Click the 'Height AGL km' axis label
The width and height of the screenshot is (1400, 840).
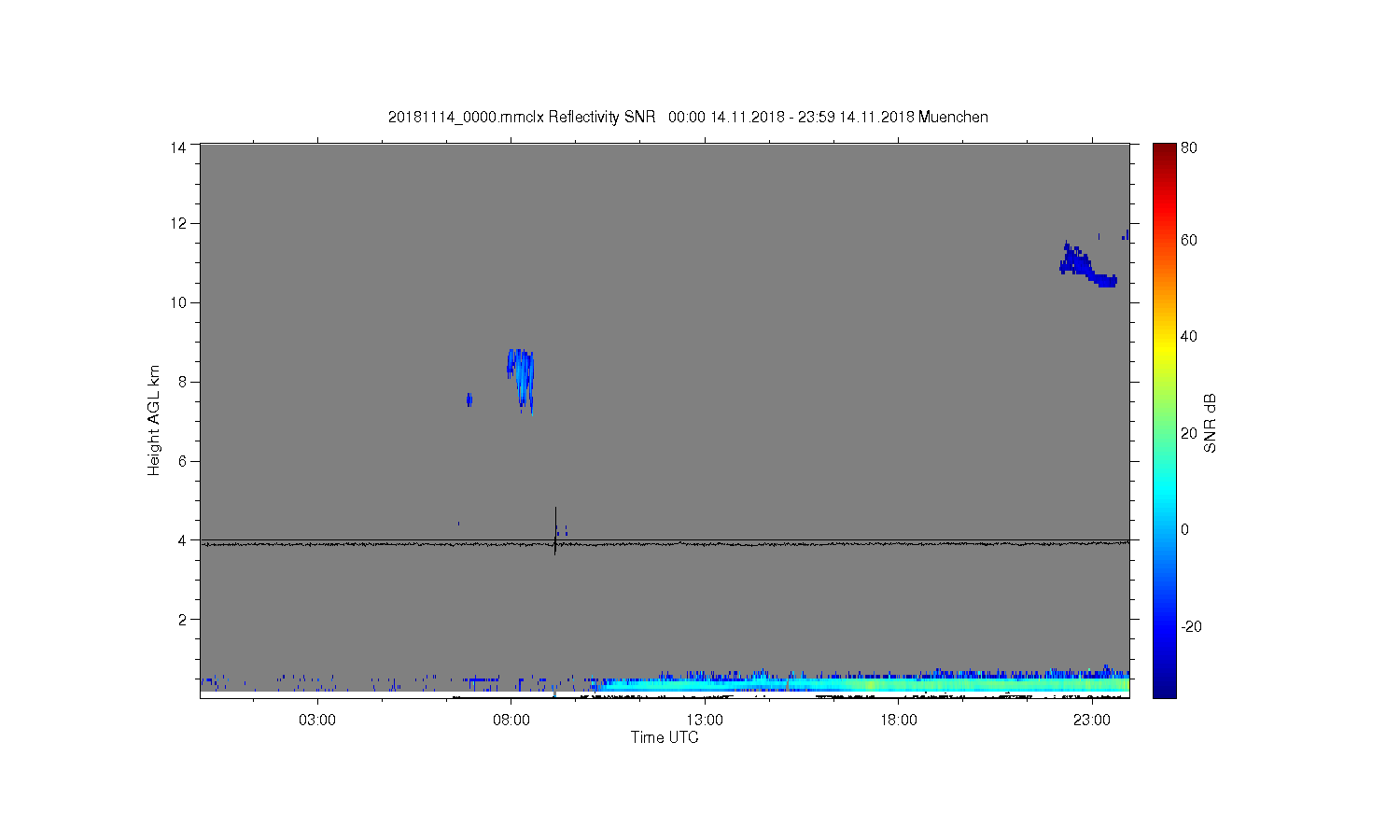pyautogui.click(x=154, y=420)
